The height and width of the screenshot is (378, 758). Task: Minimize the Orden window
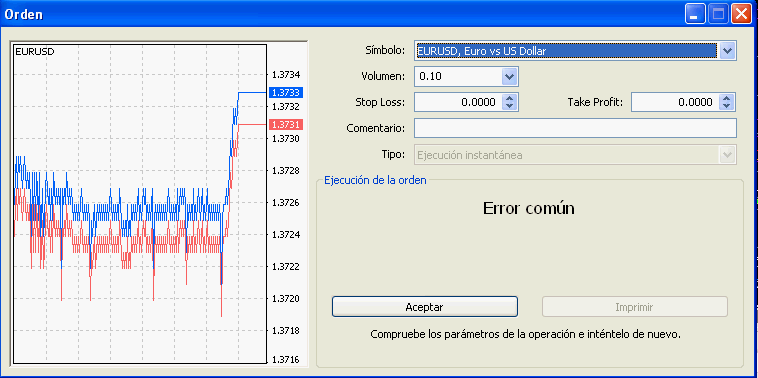695,14
